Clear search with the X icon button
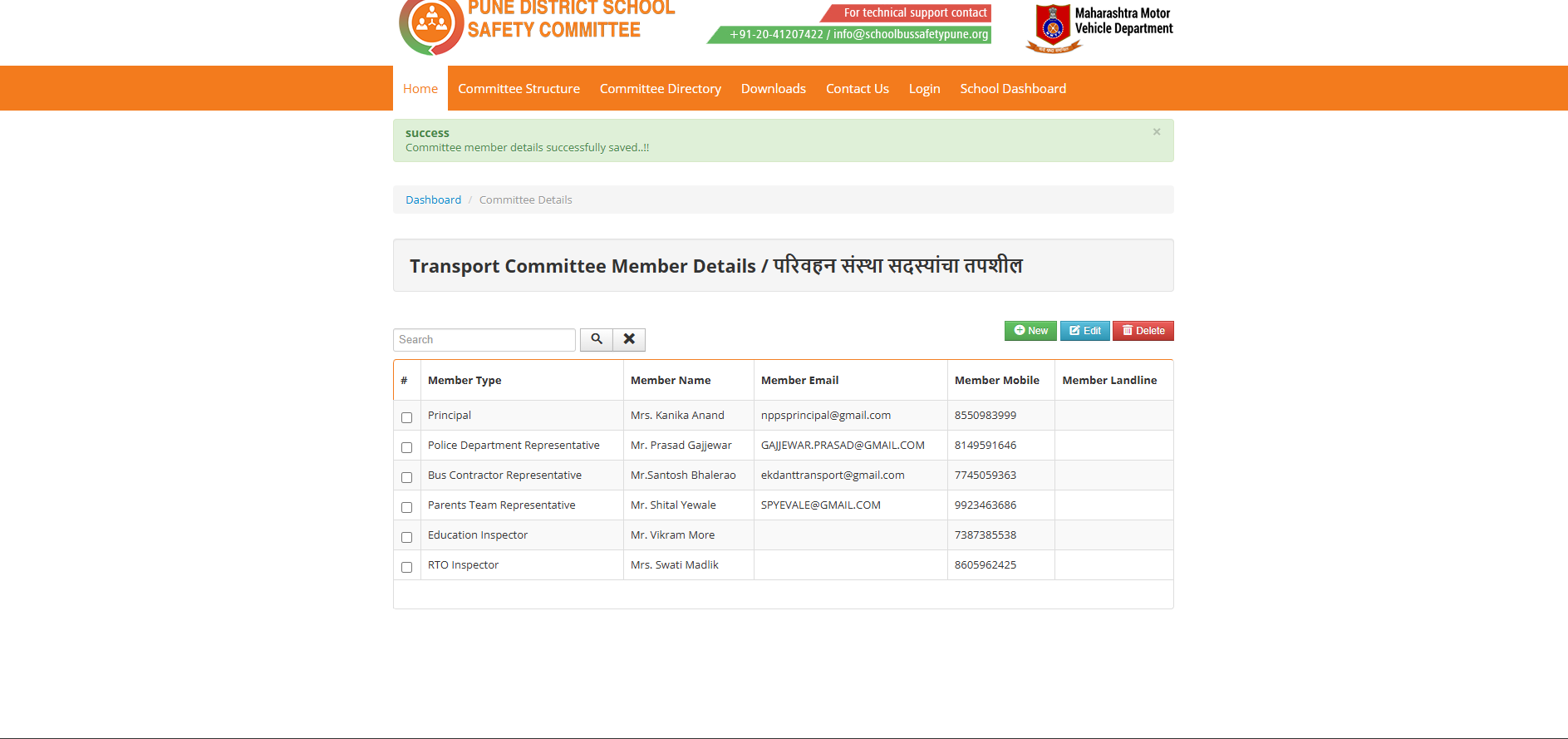The image size is (1568, 739). click(x=629, y=339)
